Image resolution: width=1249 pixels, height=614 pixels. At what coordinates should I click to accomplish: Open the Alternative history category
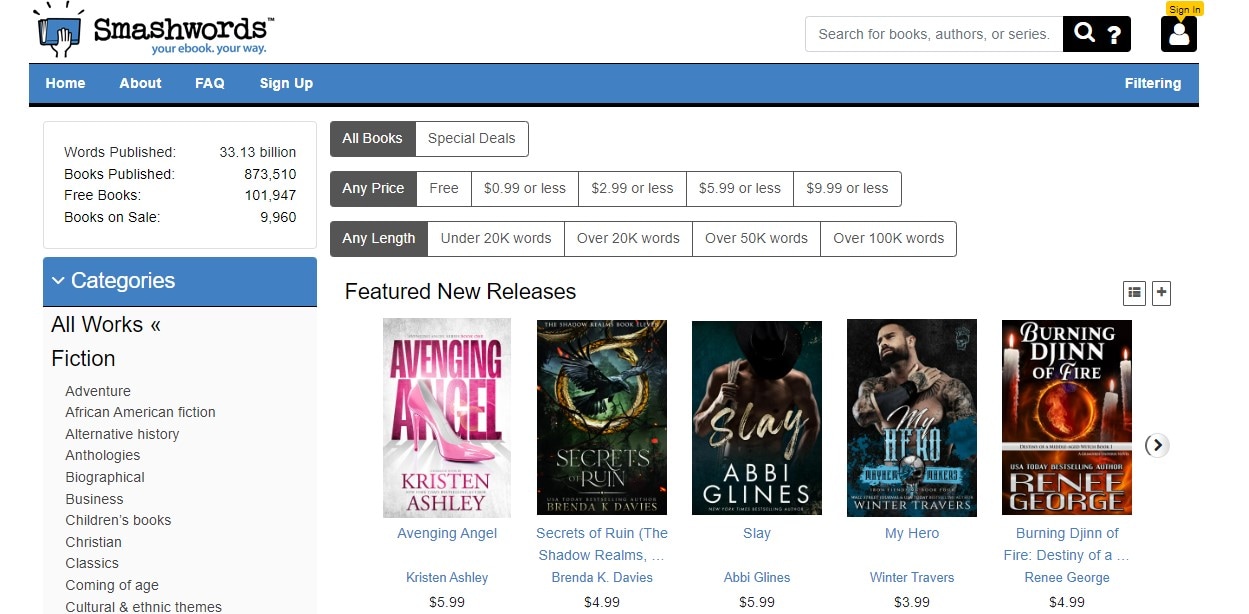pyautogui.click(x=122, y=434)
